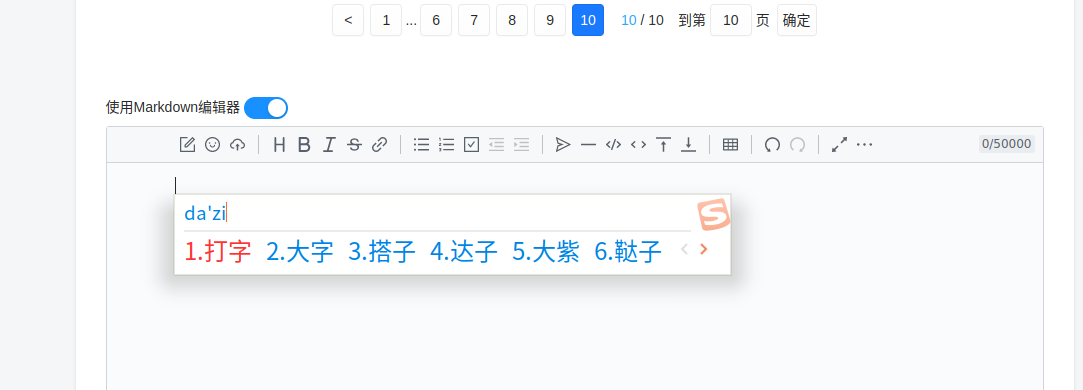The height and width of the screenshot is (390, 1083).
Task: Apply strikethrough formatting
Action: 354,145
